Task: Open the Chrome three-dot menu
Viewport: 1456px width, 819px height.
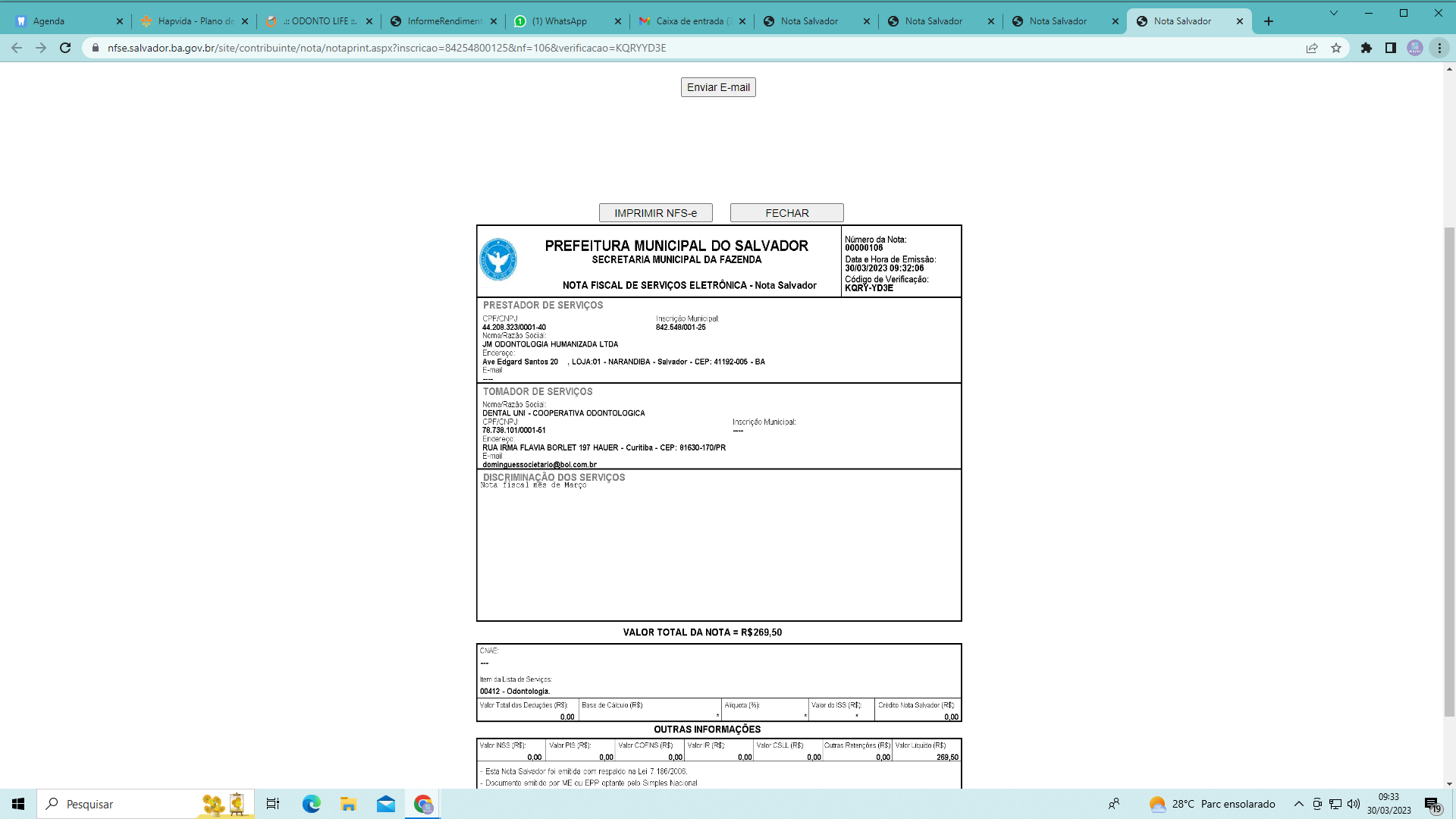Action: pyautogui.click(x=1439, y=48)
